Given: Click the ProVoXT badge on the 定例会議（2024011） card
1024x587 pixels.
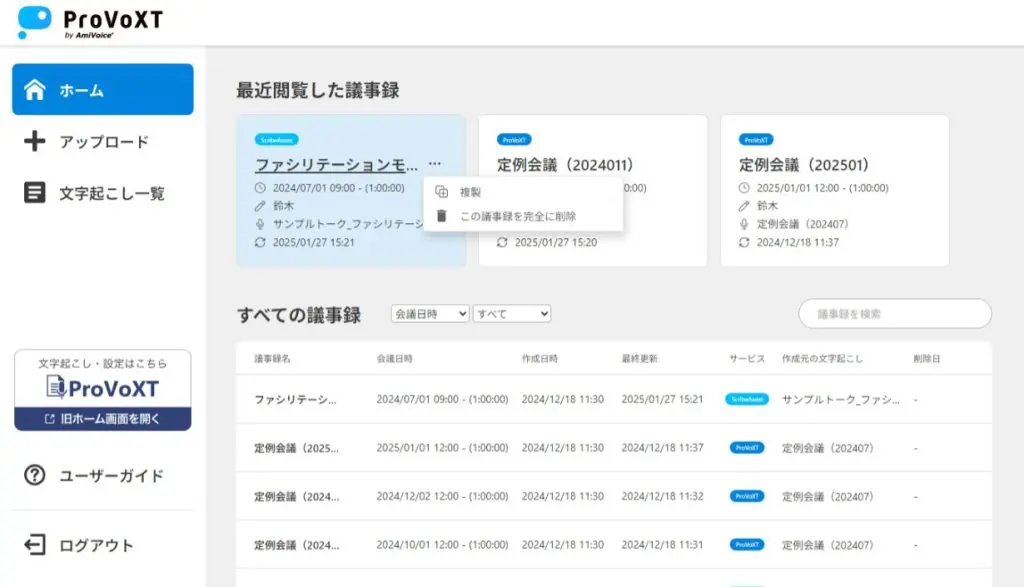Looking at the screenshot, I should (x=514, y=140).
